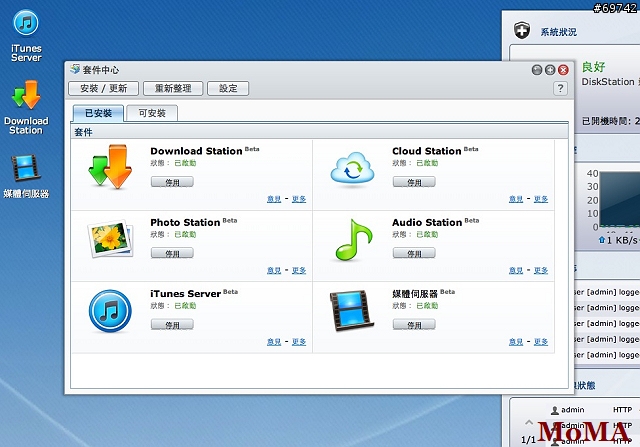Stop iTunes Server with its 停用 button

coord(172,325)
